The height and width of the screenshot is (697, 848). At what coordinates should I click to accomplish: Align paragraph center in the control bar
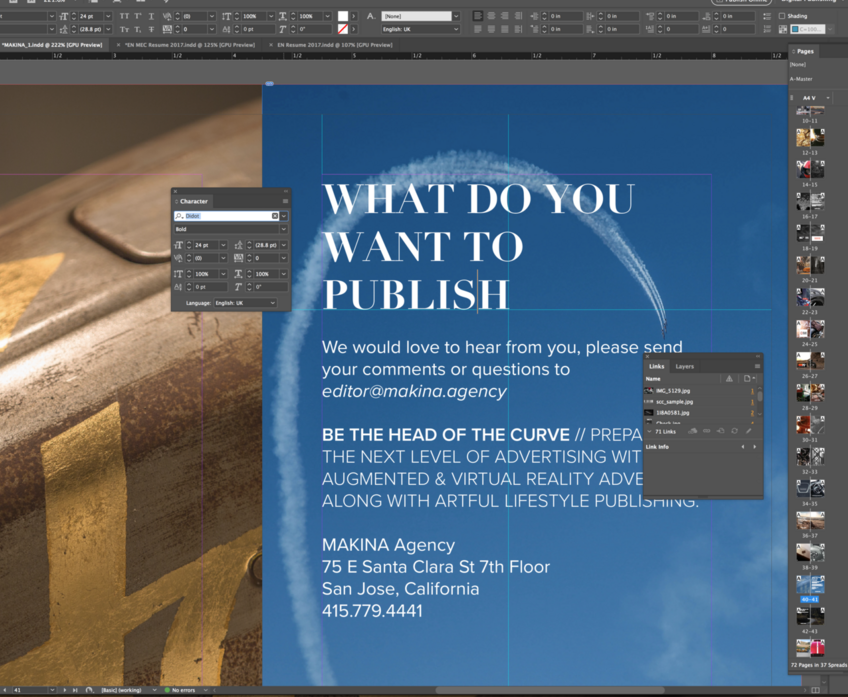(491, 16)
